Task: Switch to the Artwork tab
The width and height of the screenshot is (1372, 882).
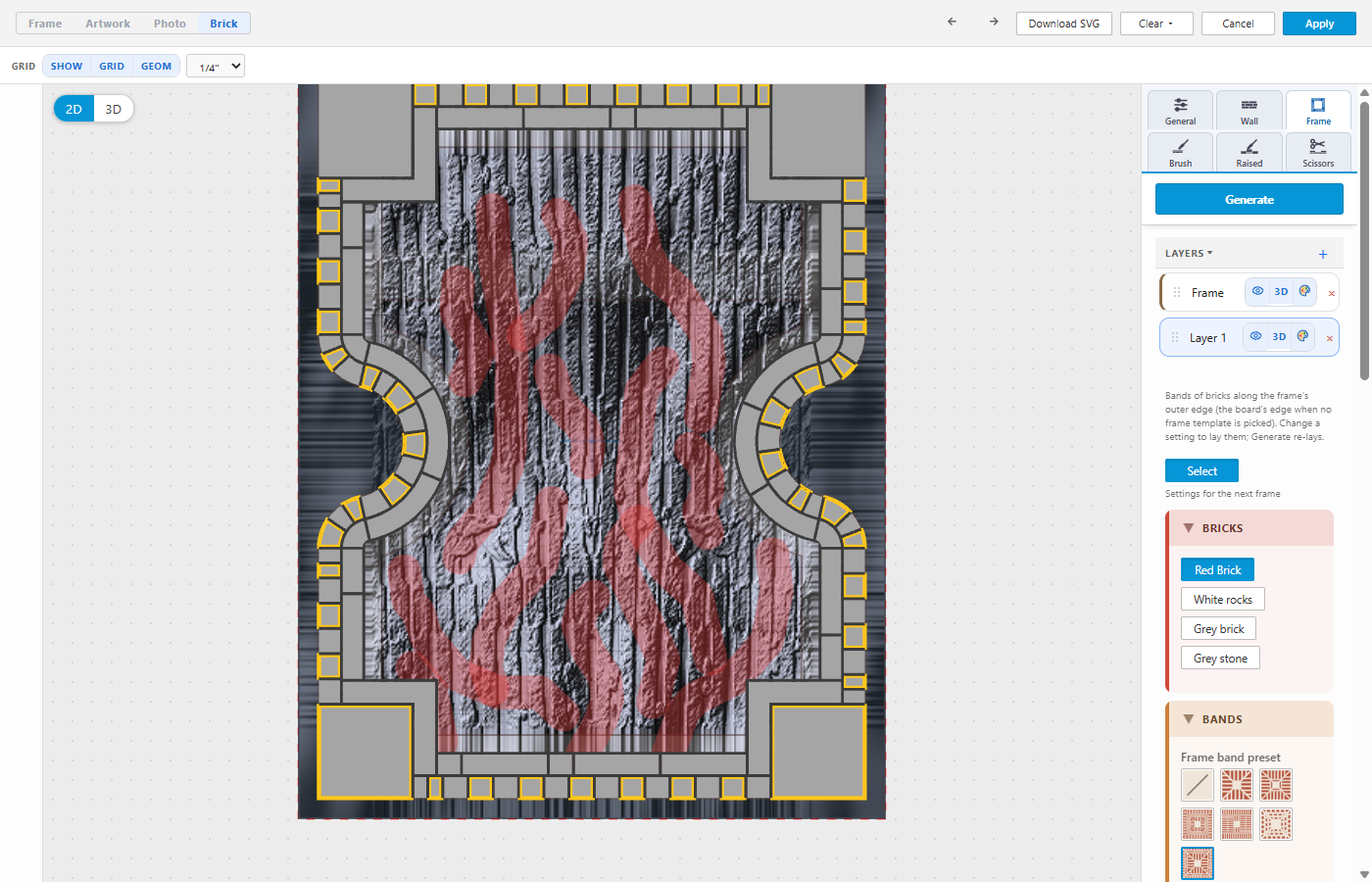Action: click(x=108, y=24)
